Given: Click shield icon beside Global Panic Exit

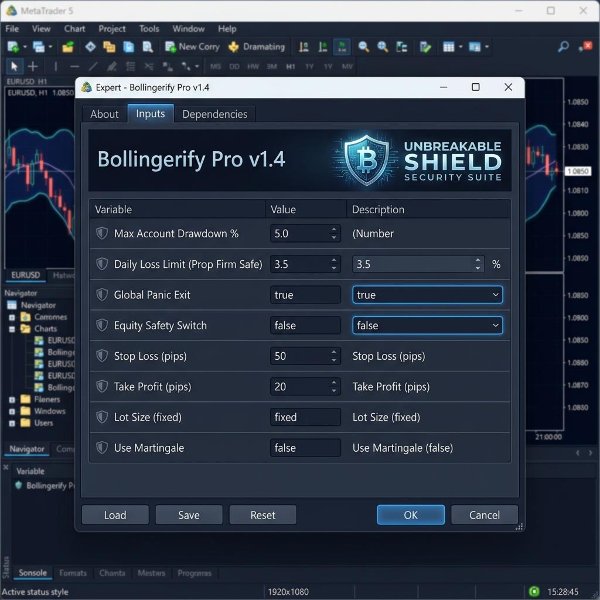Looking at the screenshot, I should 102,295.
